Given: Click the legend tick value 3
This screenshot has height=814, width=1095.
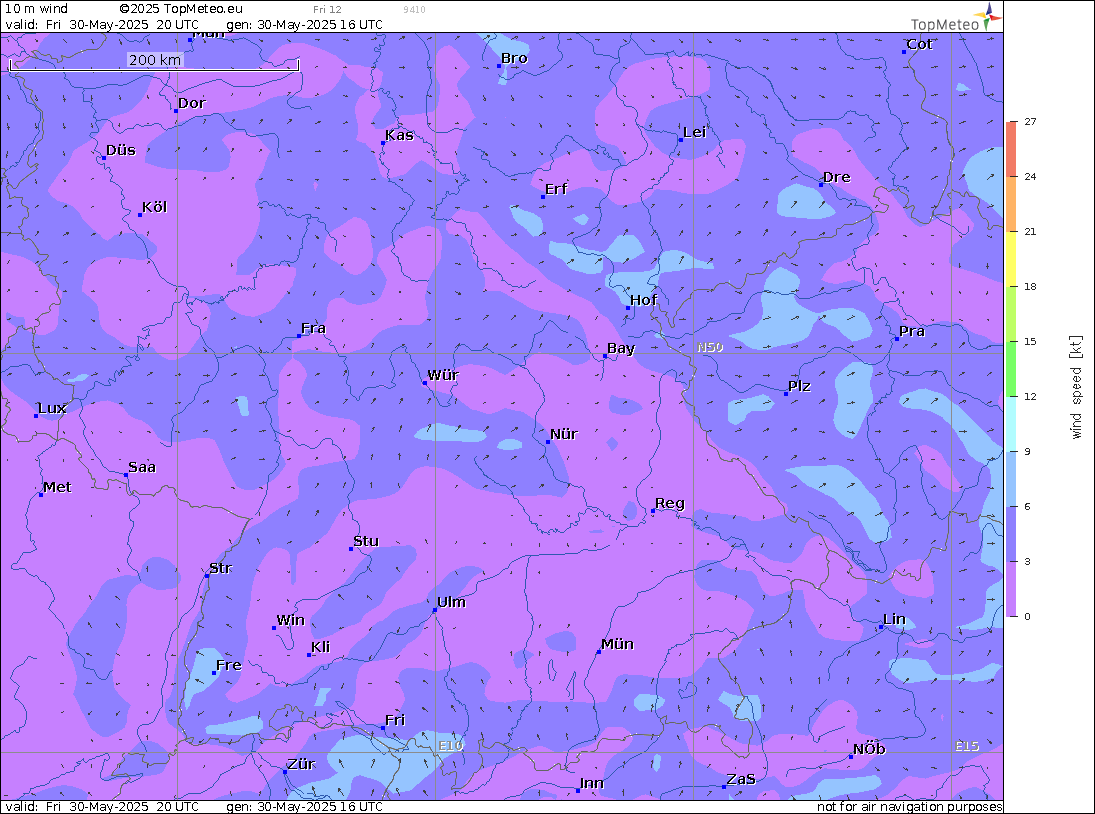Looking at the screenshot, I should coord(1027,561).
